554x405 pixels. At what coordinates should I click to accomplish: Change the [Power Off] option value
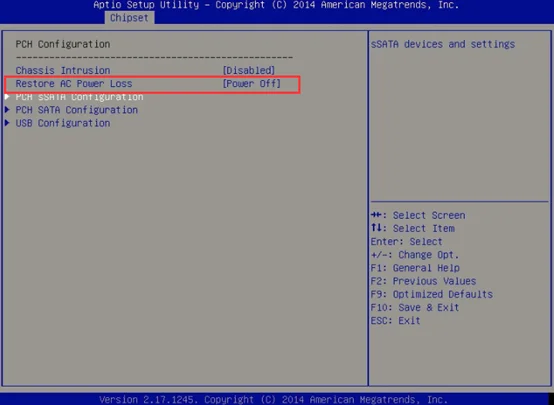(252, 84)
